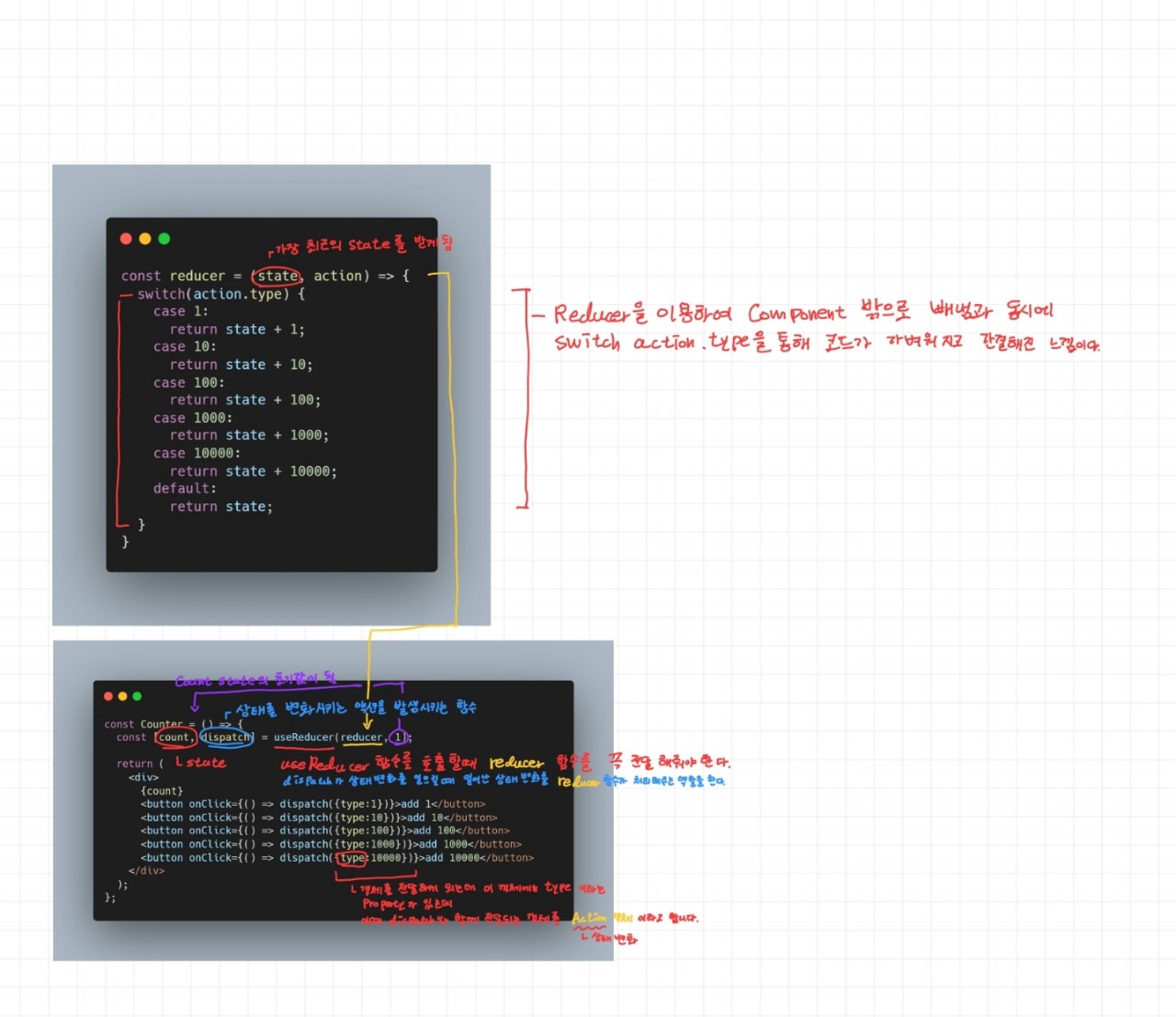The image size is (1176, 1017).
Task: Select the 'return state + 10000;' line
Action: [x=253, y=471]
